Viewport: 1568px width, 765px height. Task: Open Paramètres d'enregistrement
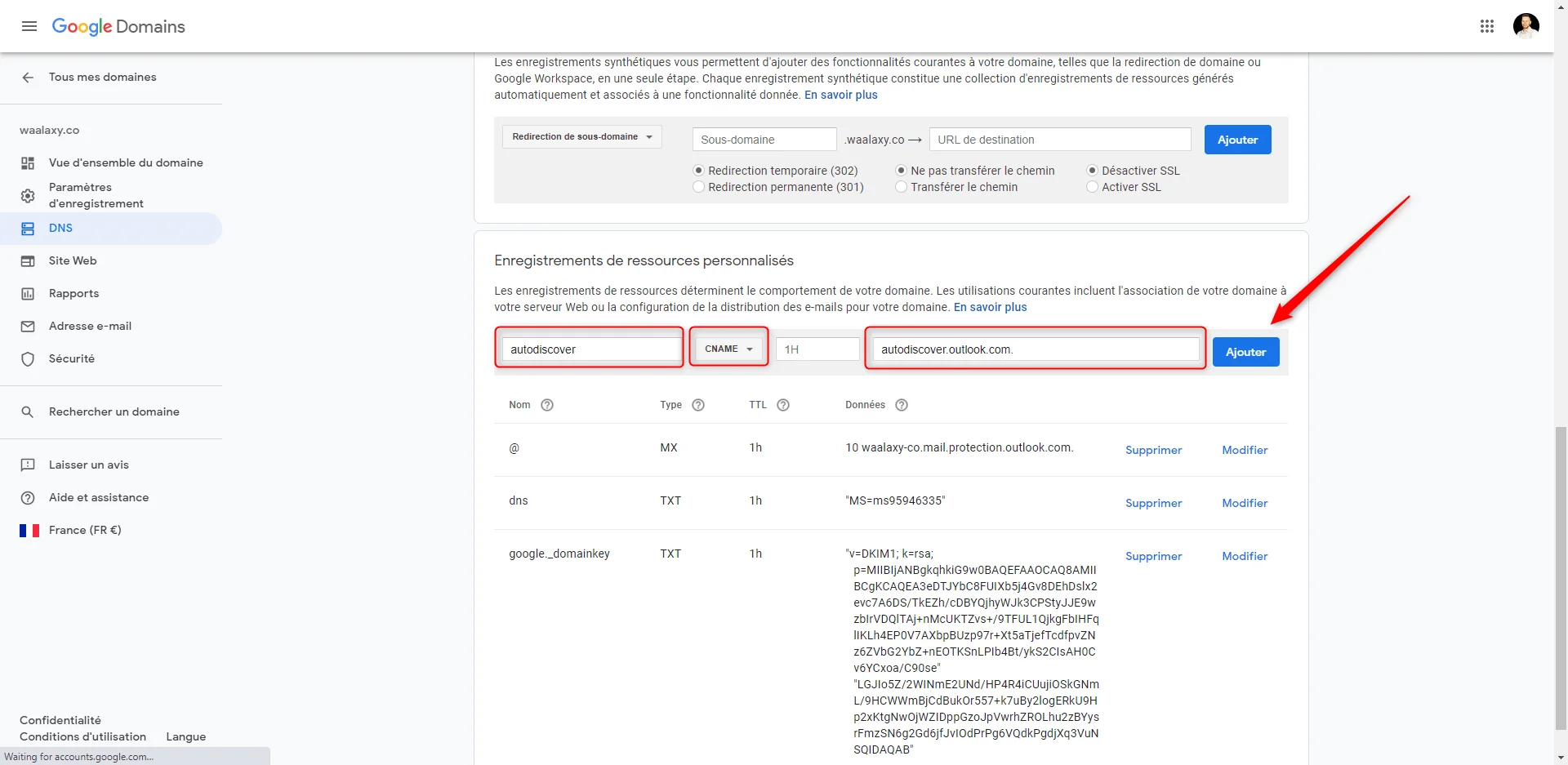click(96, 196)
